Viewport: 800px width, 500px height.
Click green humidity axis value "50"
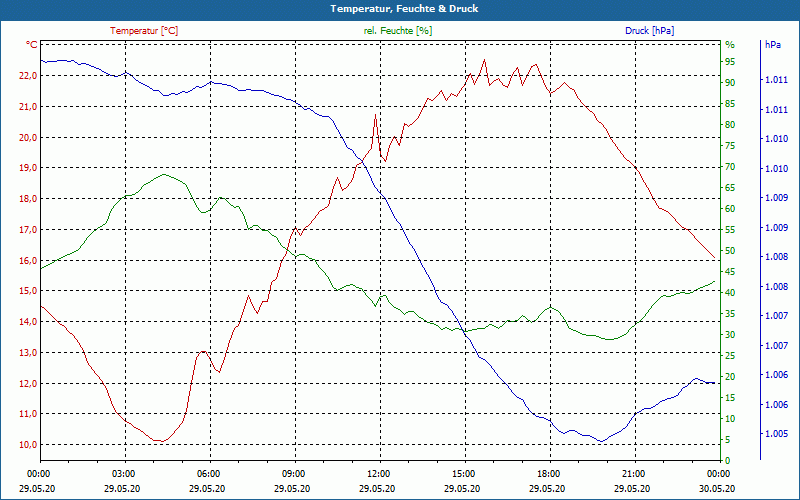(x=730, y=251)
